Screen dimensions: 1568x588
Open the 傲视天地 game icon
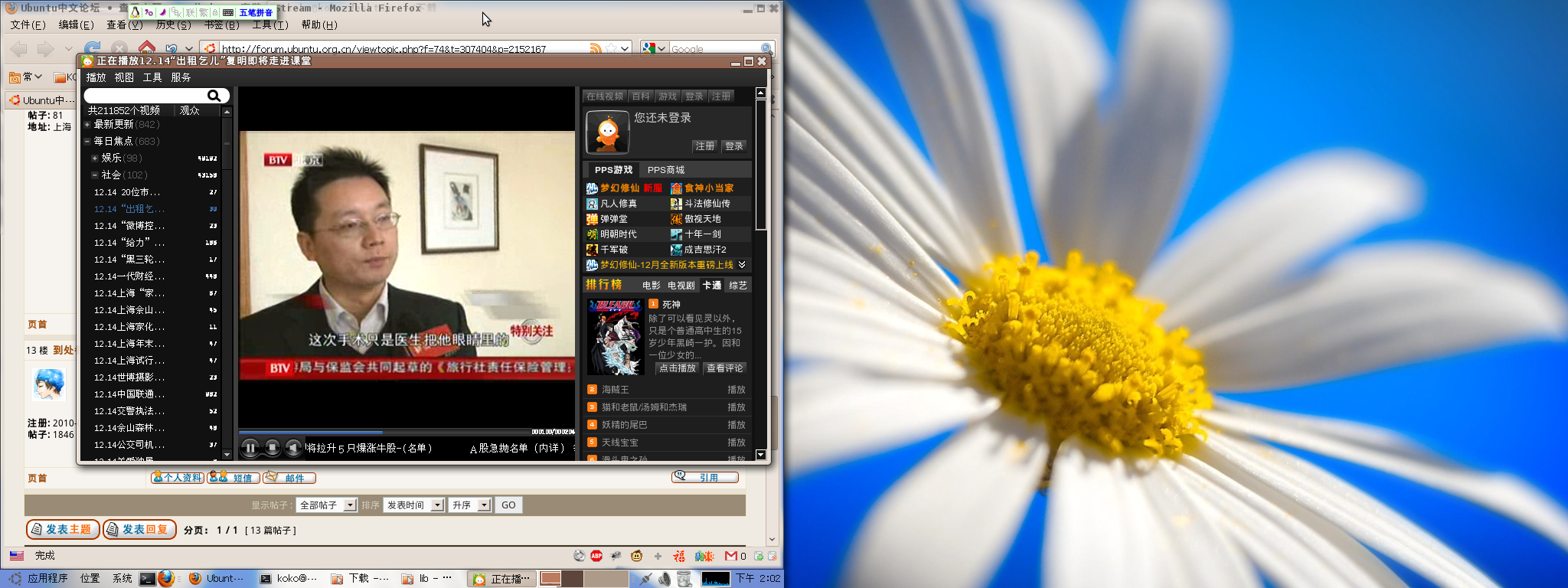(x=676, y=219)
